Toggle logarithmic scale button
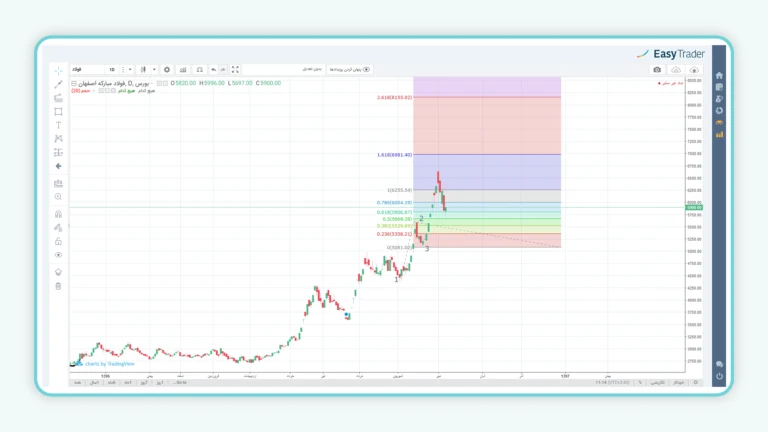The height and width of the screenshot is (432, 768). click(x=658, y=383)
